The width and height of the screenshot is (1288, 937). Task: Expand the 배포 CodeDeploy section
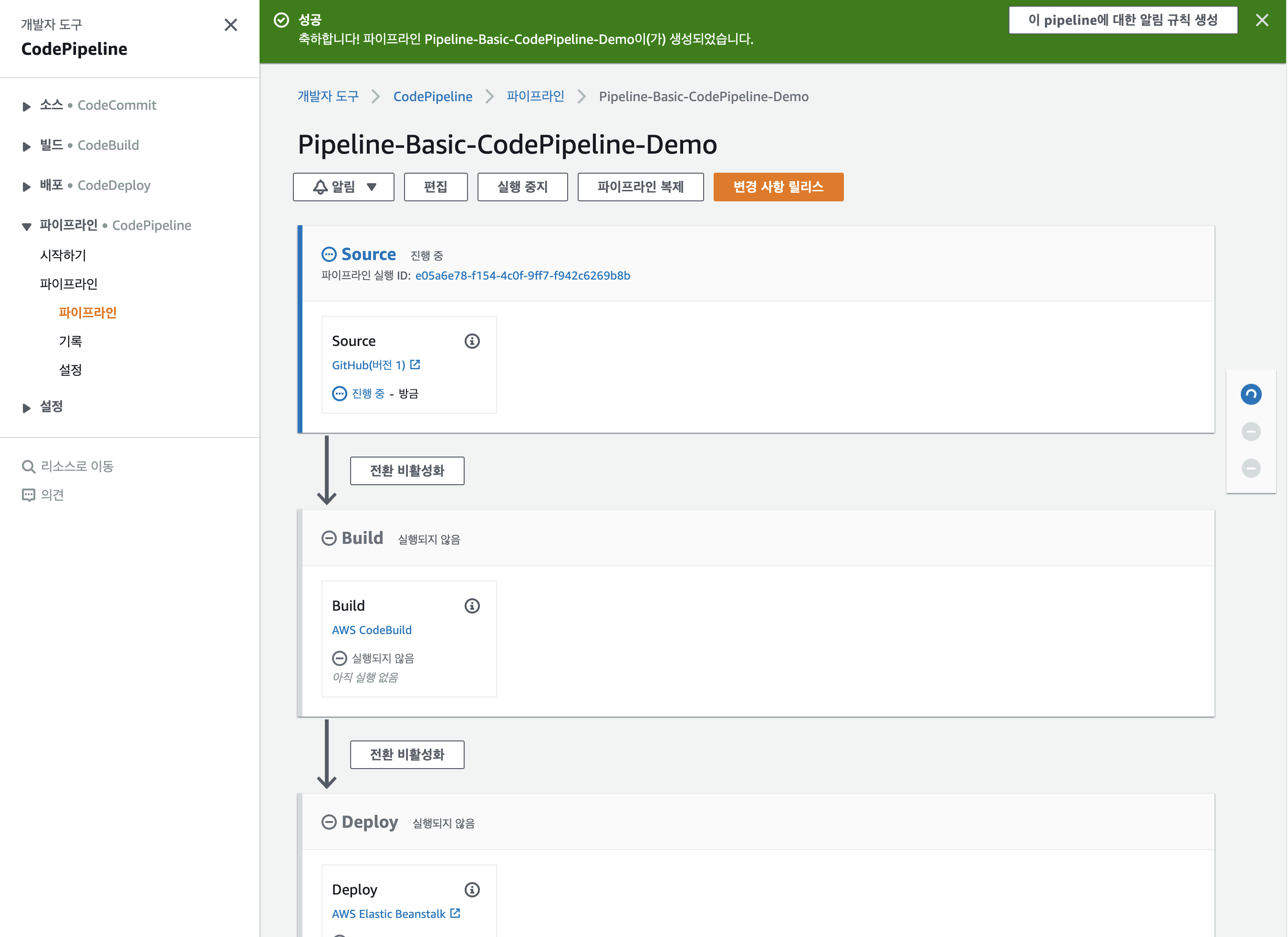(26, 186)
